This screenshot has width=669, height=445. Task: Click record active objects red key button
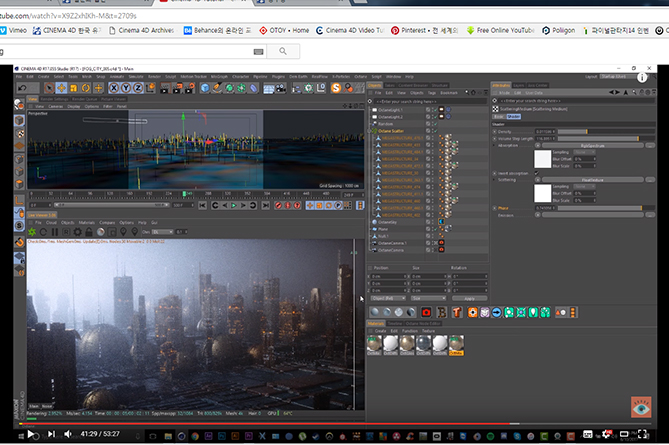[x=279, y=206]
